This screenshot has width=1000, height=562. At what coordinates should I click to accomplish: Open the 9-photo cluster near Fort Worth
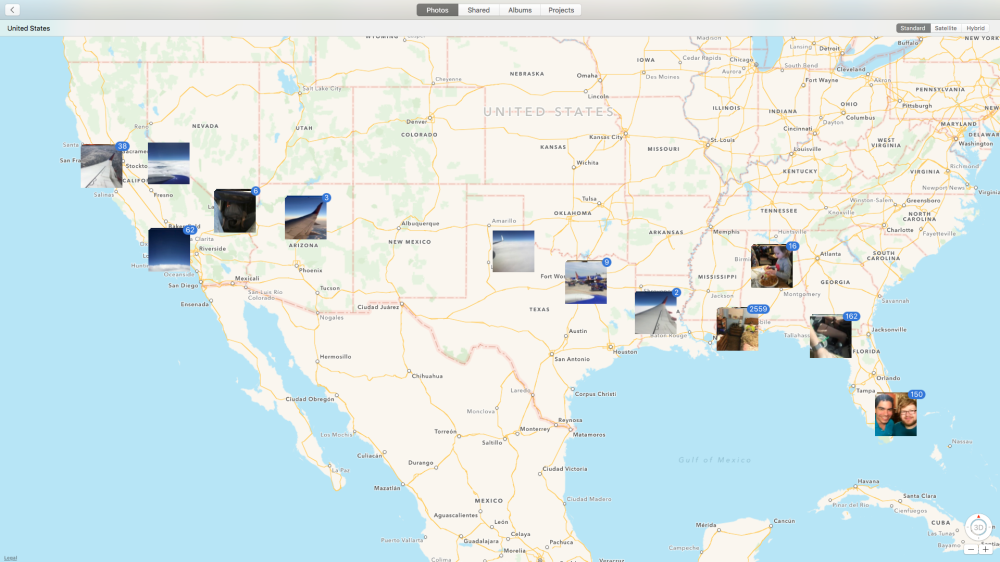(585, 282)
